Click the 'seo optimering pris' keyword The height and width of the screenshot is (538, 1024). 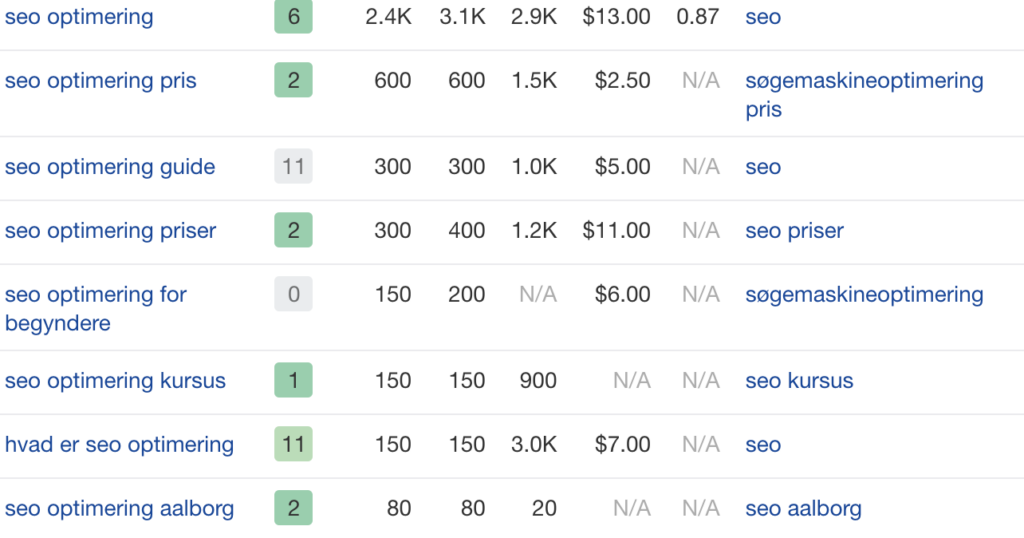[x=100, y=81]
